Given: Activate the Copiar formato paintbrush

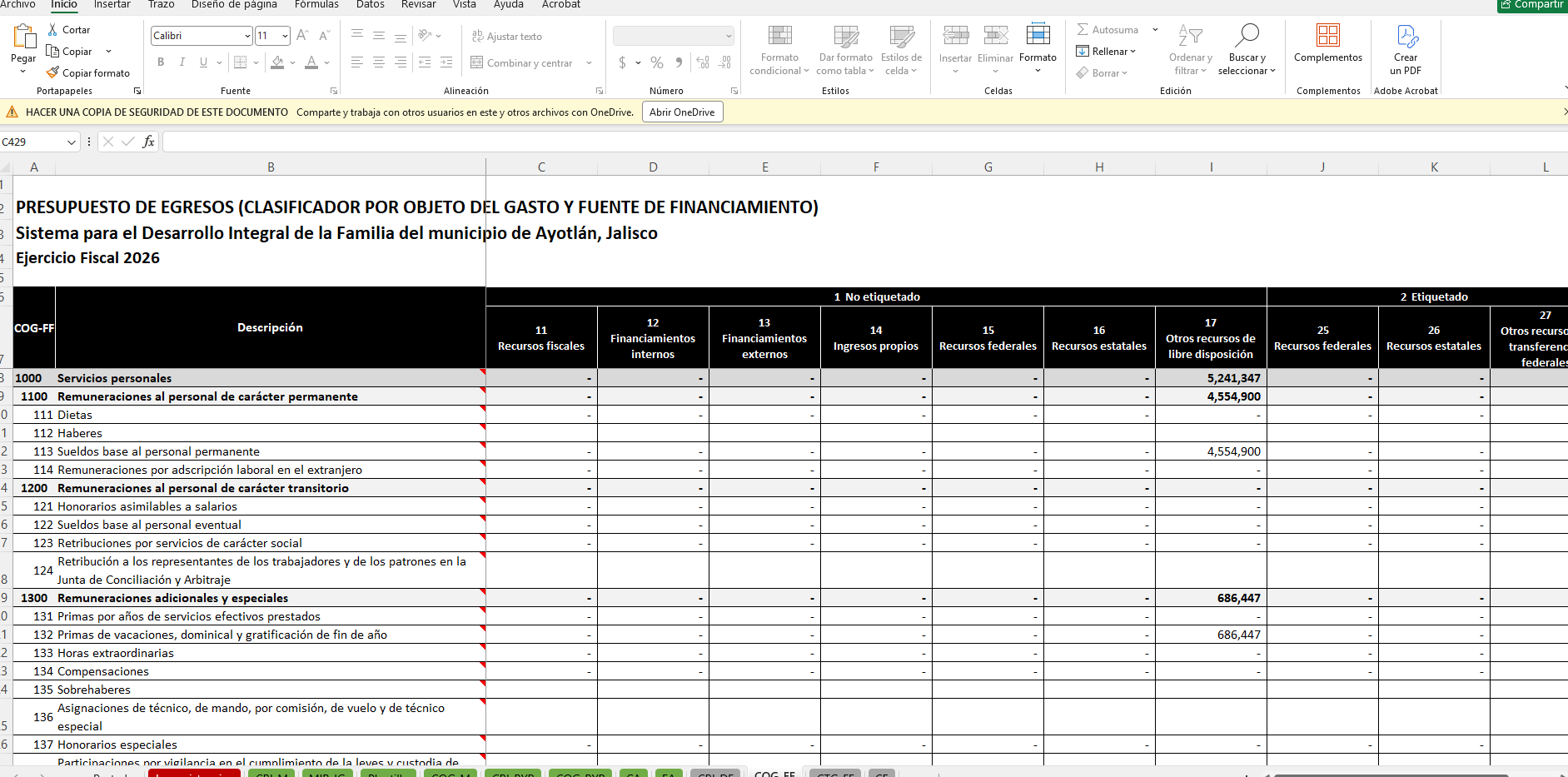Looking at the screenshot, I should tap(88, 73).
